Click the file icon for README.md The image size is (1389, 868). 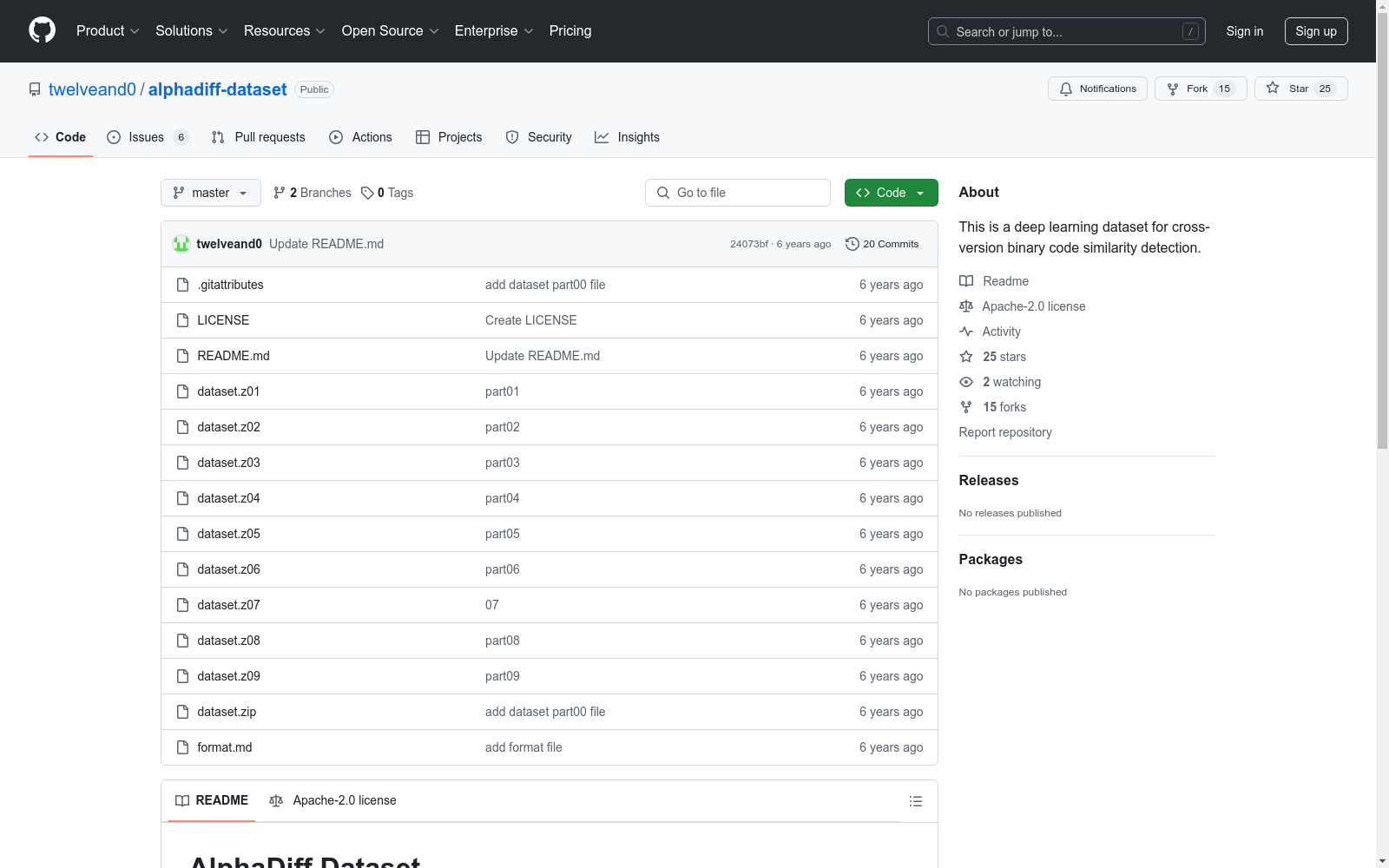coord(182,356)
